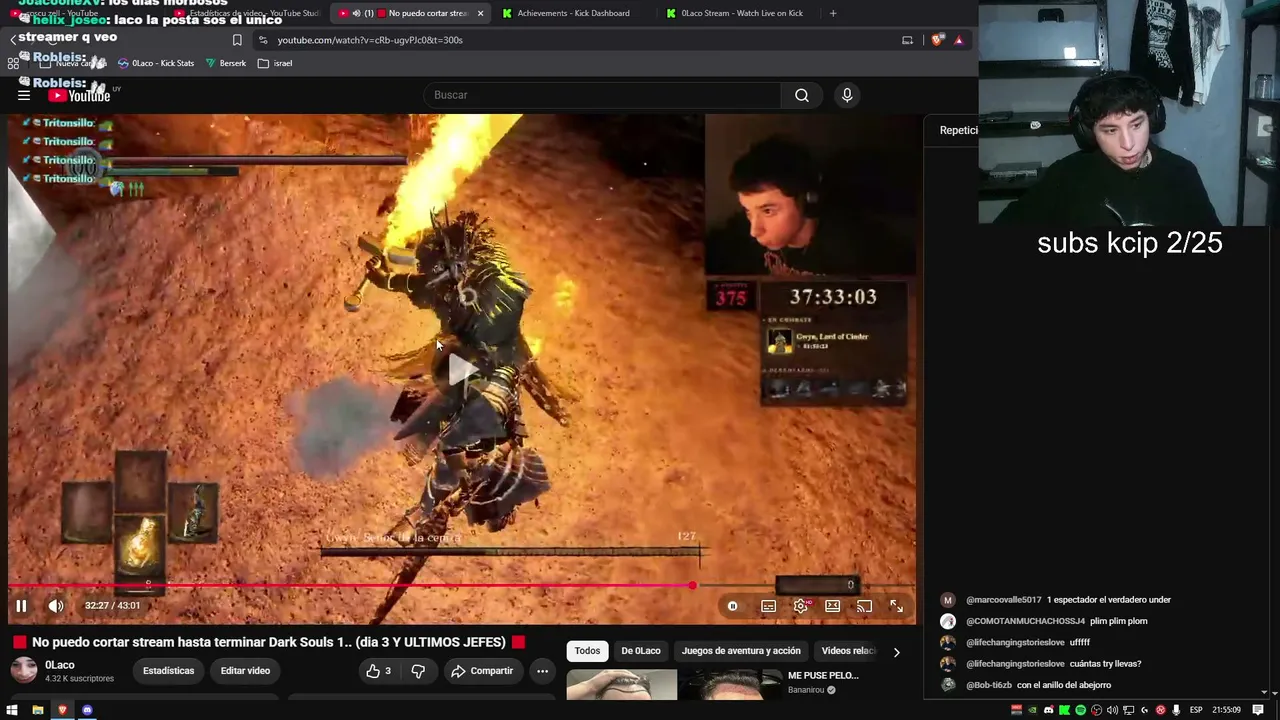Open the Compartir share dialog
1280x720 pixels.
tap(482, 671)
